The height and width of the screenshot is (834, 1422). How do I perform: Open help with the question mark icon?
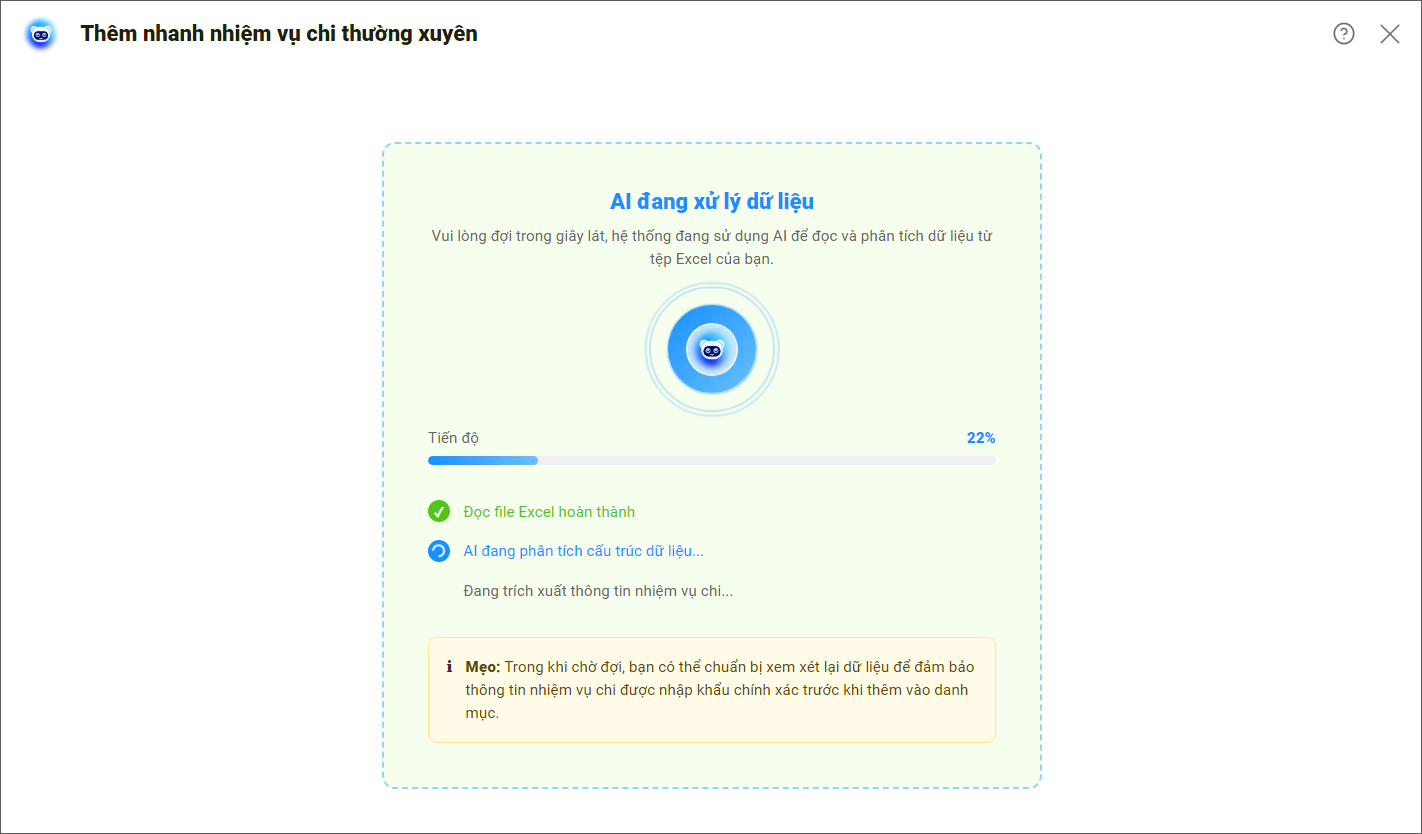1343,34
